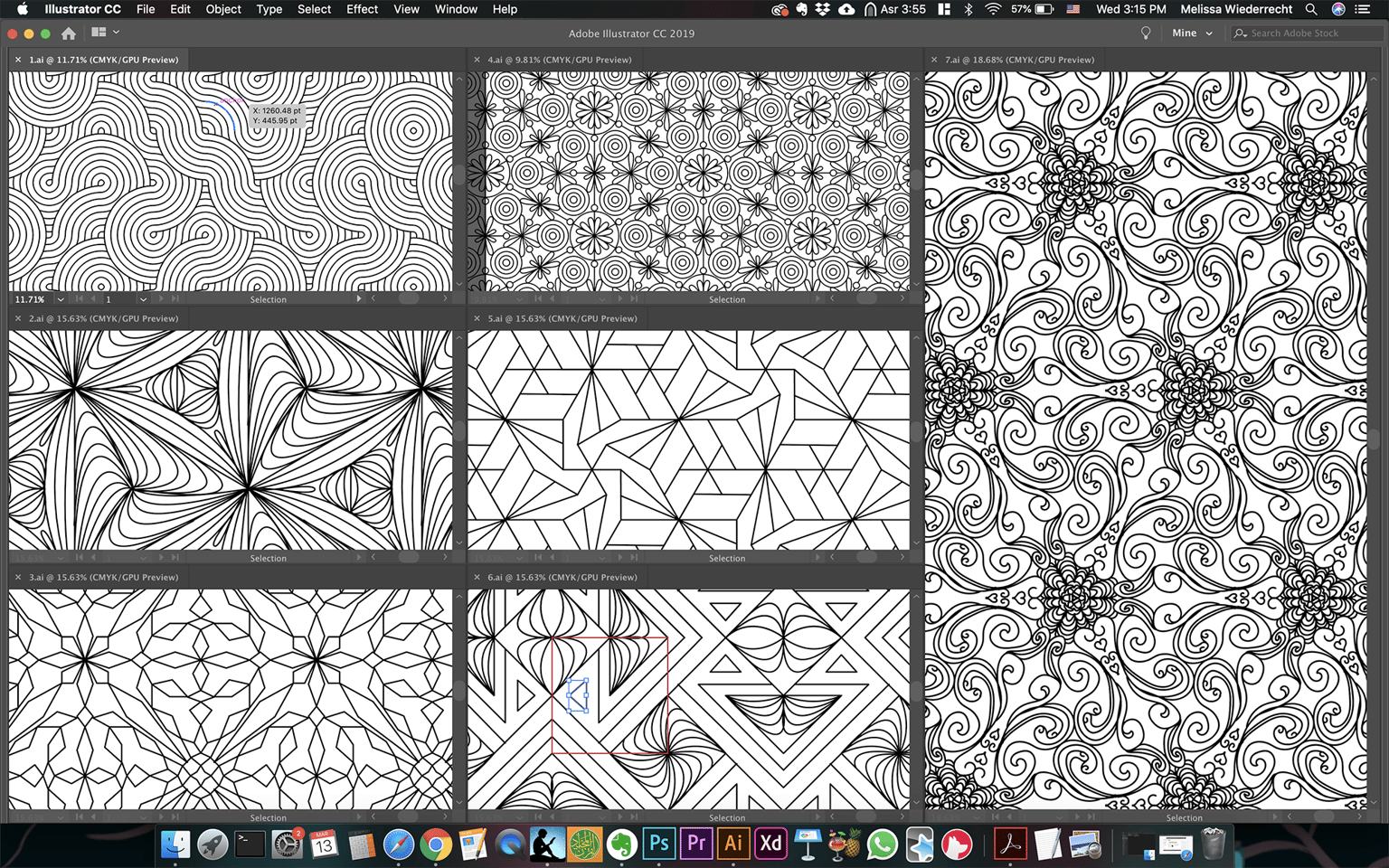Close the 1.ai document tab

tap(18, 60)
